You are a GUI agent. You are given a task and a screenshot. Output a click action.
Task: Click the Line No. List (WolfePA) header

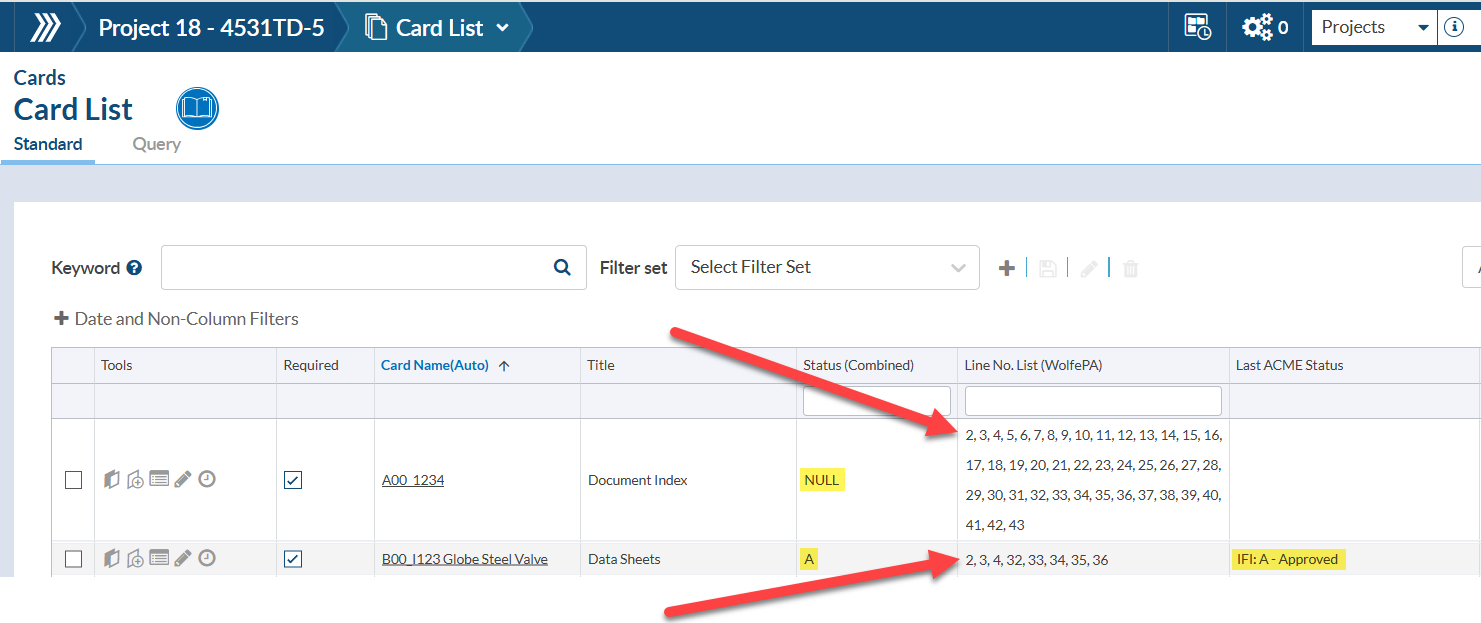(x=1033, y=365)
